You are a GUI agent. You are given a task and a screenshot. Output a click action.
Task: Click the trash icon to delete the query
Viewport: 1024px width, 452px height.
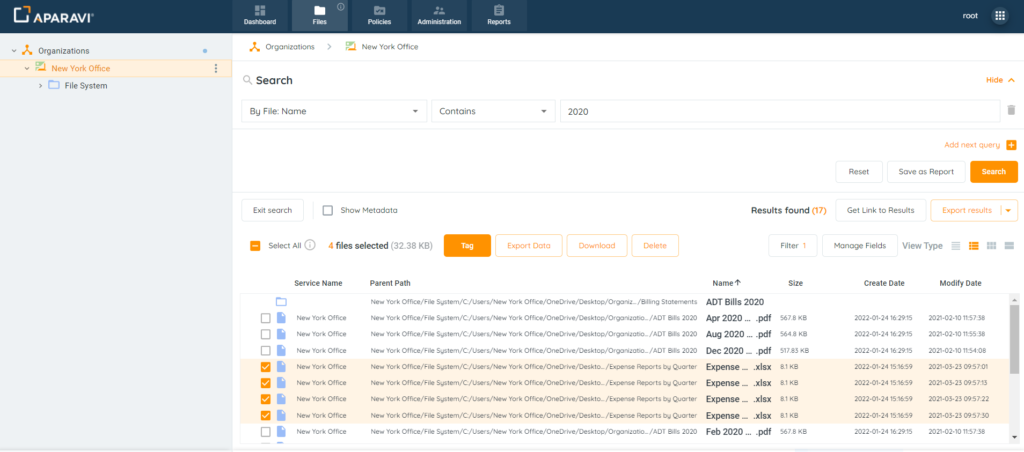[1011, 111]
